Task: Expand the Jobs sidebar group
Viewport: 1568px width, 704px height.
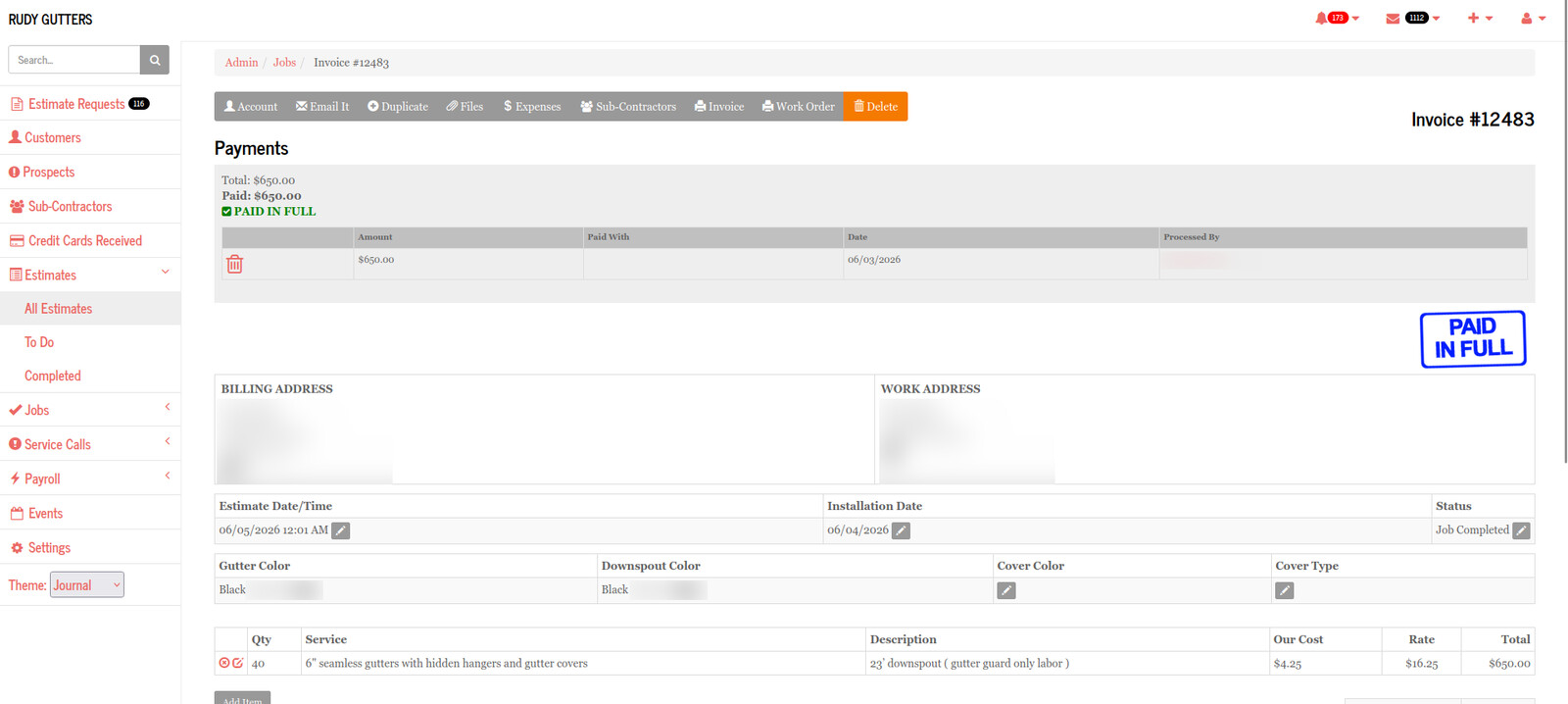Action: (x=90, y=410)
